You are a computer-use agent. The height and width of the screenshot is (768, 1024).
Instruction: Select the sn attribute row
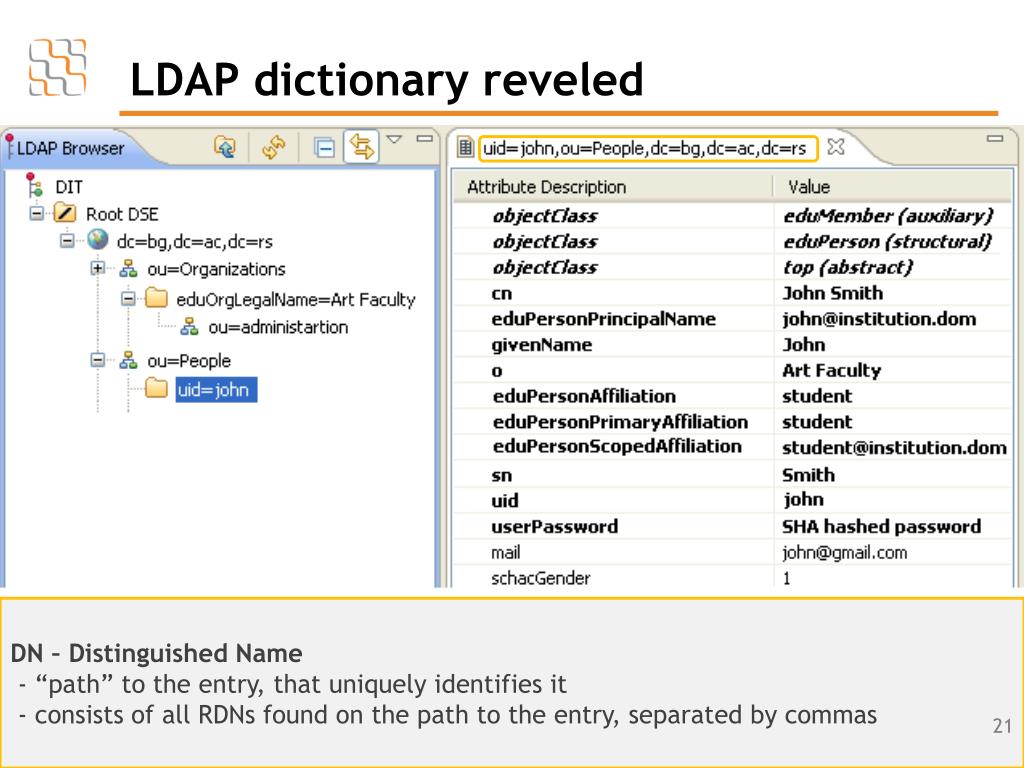pos(733,475)
